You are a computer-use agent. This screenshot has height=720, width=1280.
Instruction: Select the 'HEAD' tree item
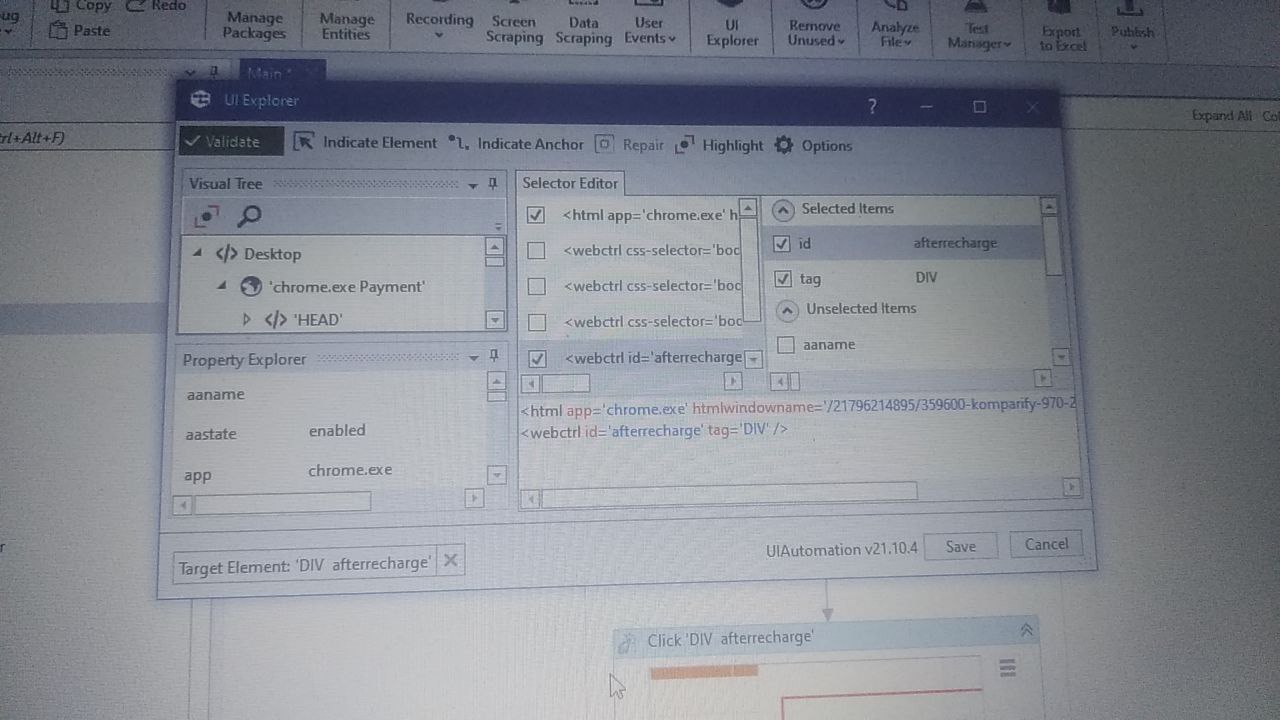[317, 320]
